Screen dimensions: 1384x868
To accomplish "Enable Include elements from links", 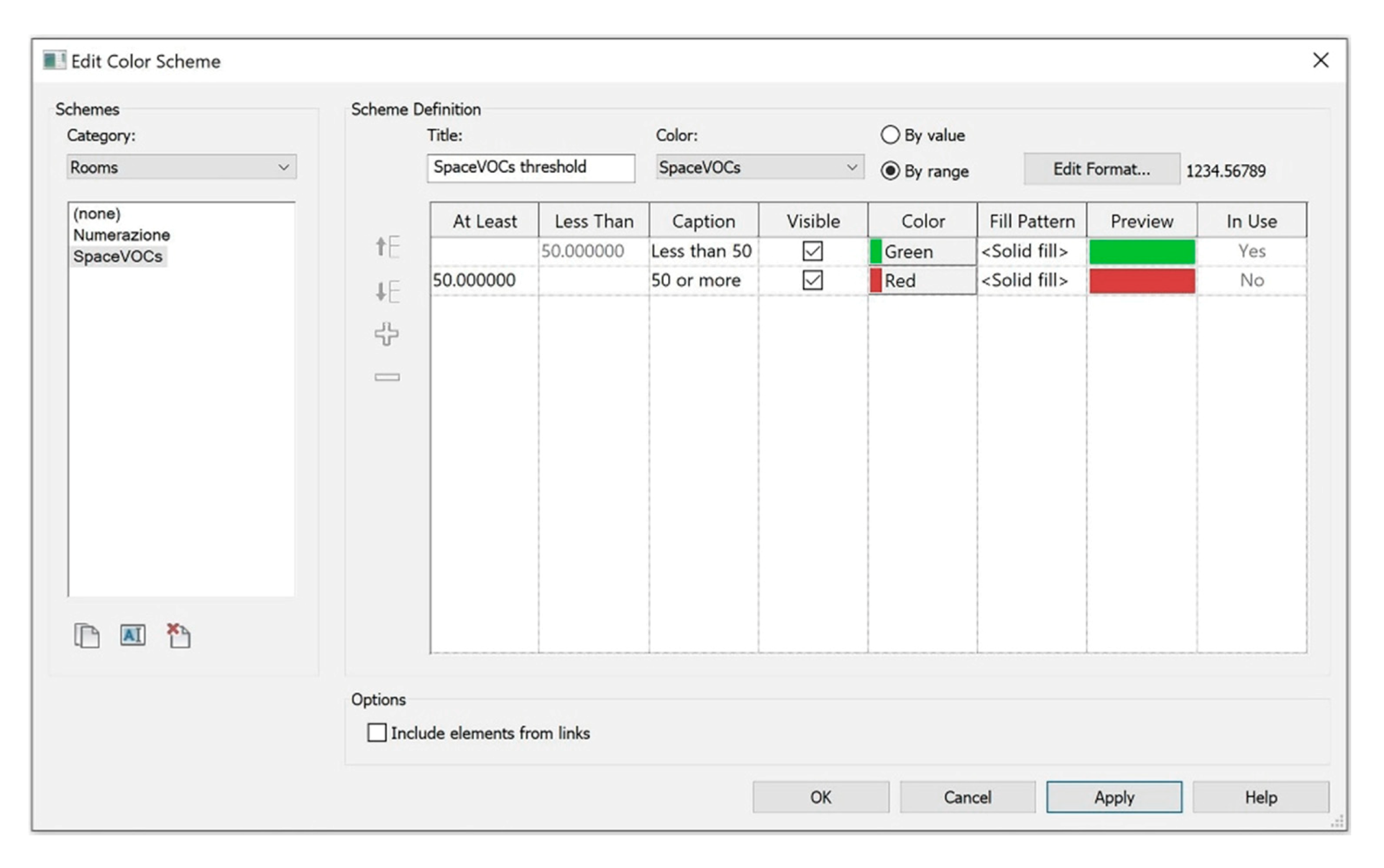I will tap(377, 733).
